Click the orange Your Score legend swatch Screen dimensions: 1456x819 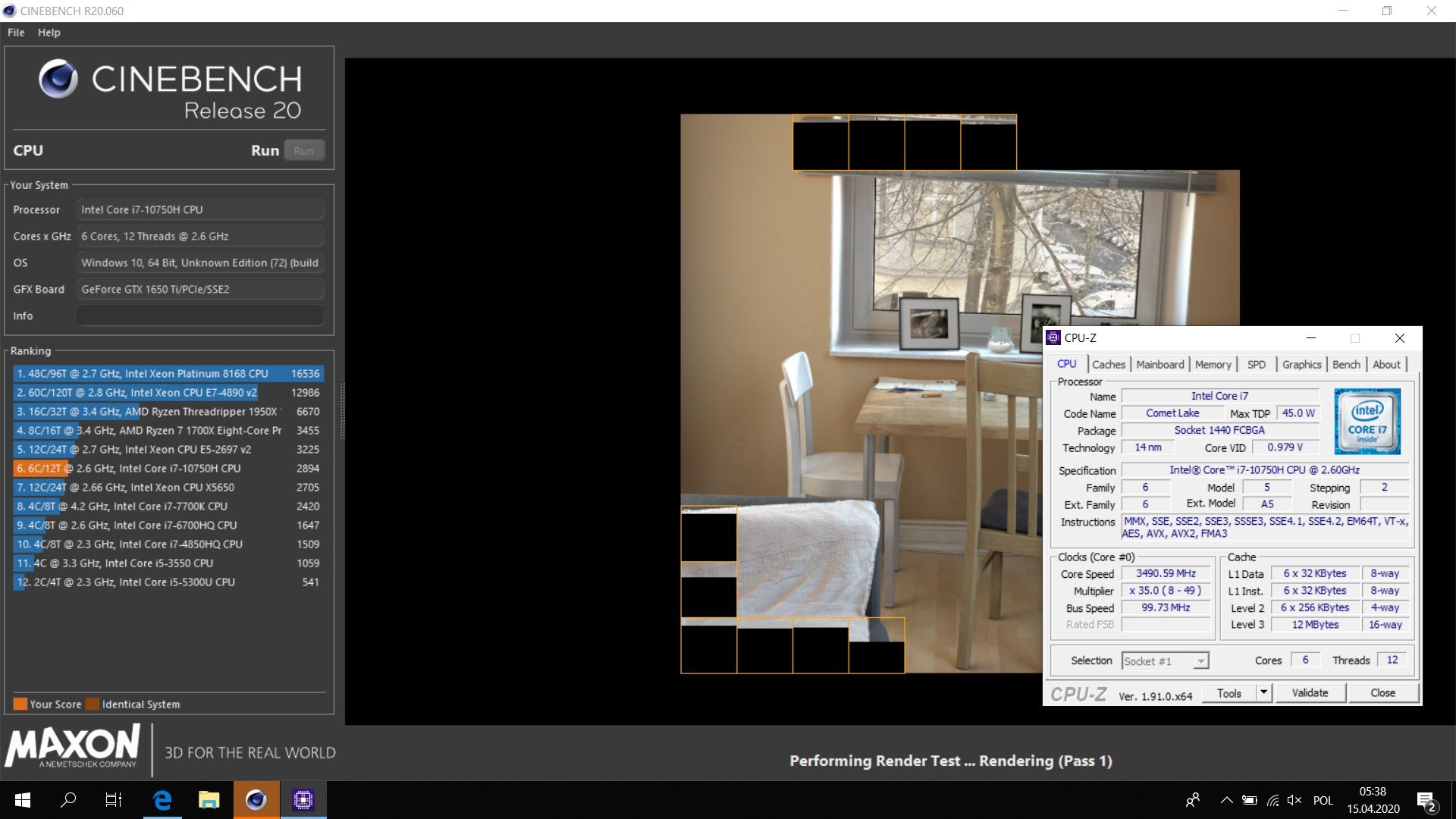point(20,704)
